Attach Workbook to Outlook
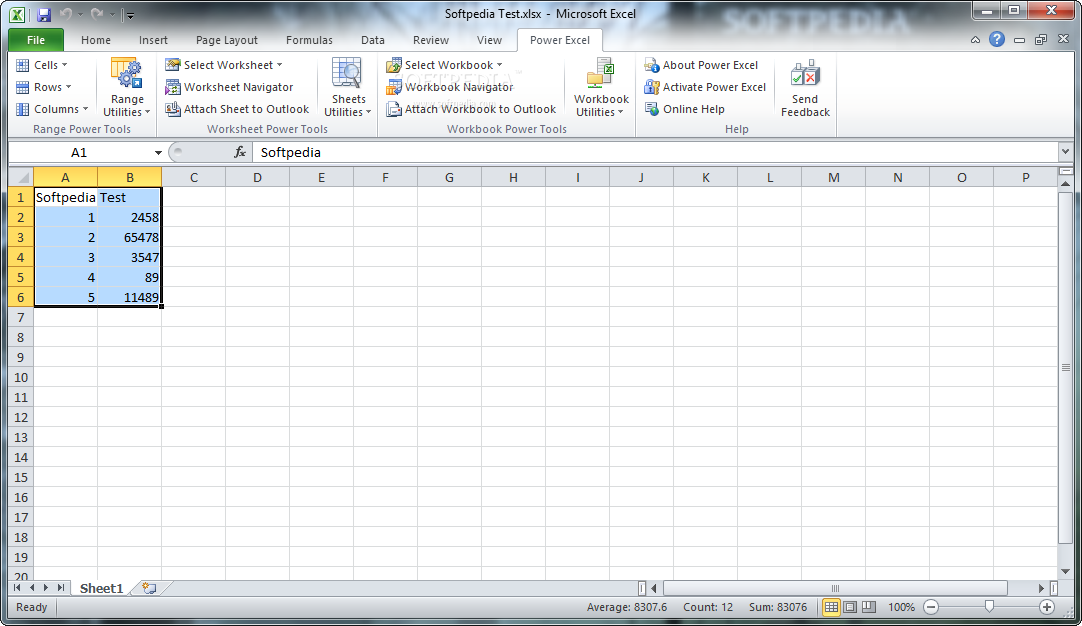The height and width of the screenshot is (626, 1082). (471, 109)
